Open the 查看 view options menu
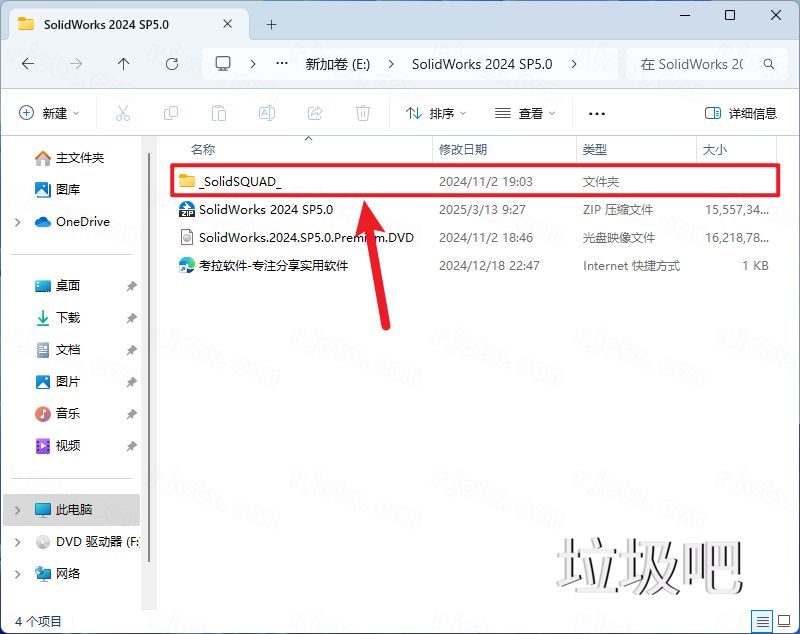The image size is (800, 634). pyautogui.click(x=525, y=113)
